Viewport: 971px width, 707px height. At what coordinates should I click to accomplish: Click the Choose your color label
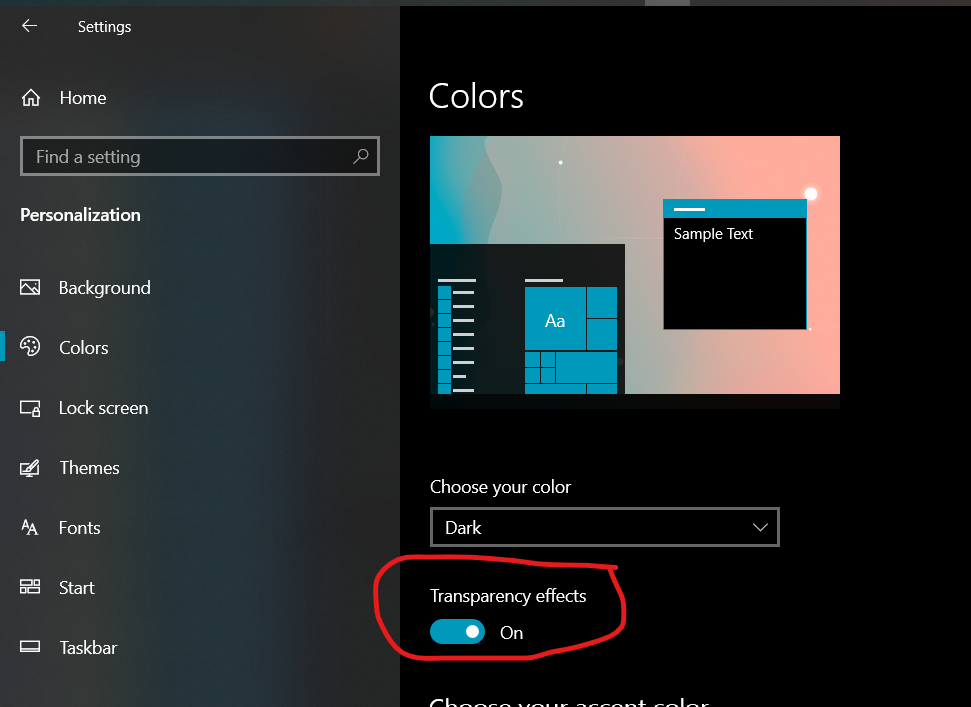[500, 487]
